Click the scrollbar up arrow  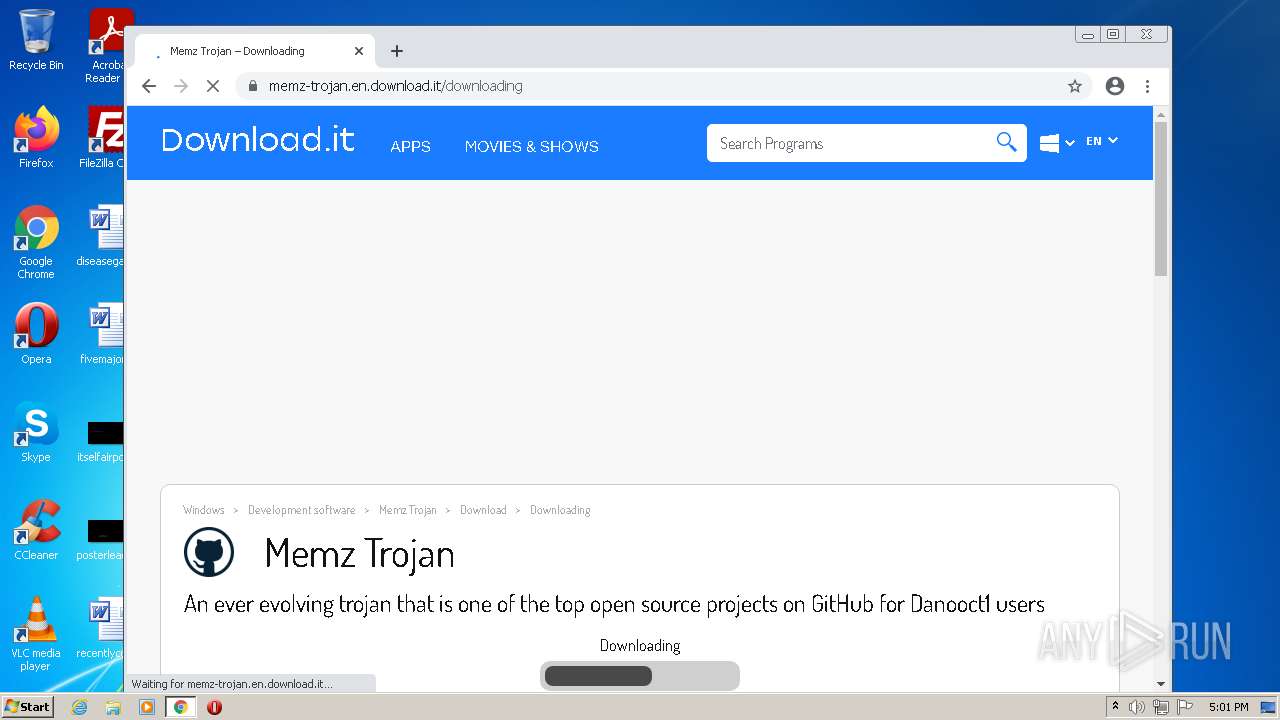tap(1161, 114)
